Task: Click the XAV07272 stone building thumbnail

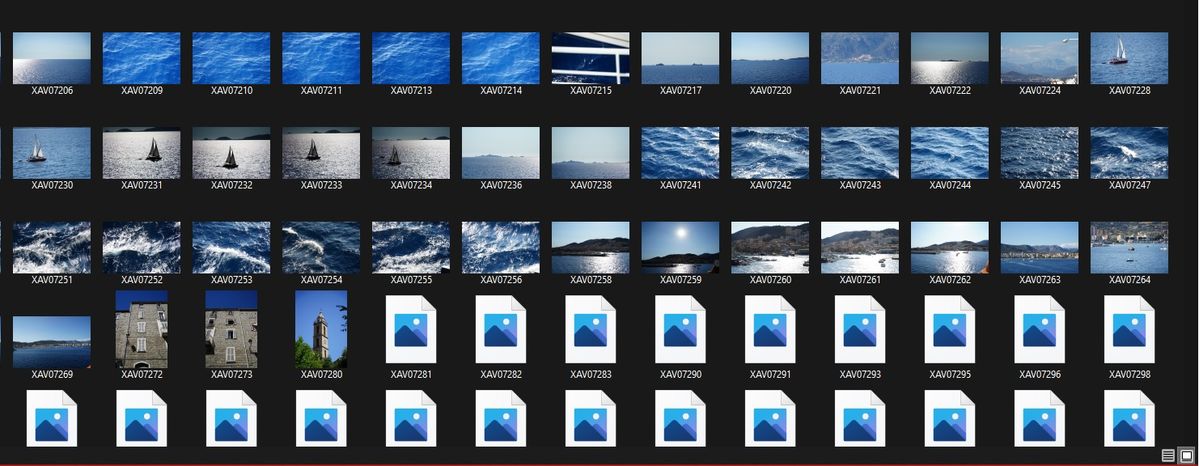Action: tap(142, 329)
